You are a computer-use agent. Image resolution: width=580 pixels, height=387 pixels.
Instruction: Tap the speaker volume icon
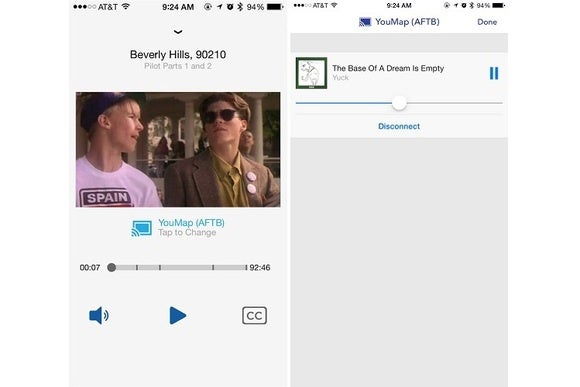(x=99, y=316)
